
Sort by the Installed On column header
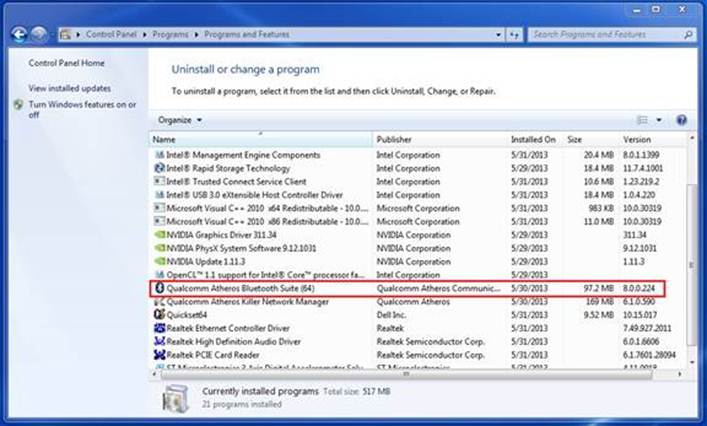[x=536, y=139]
